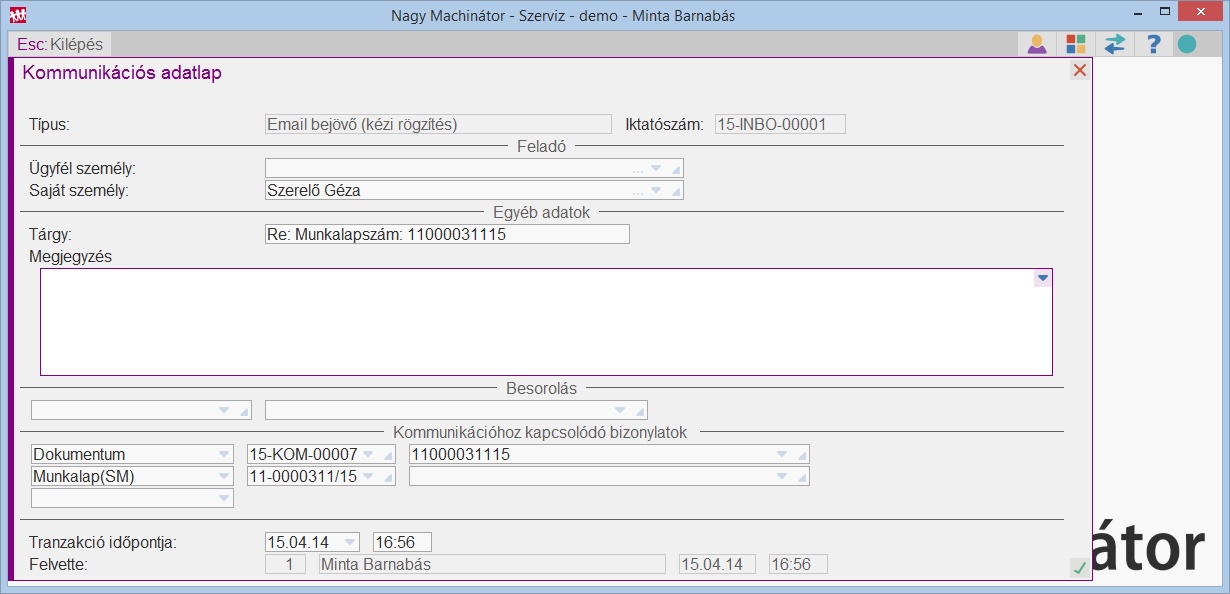Maximize the Nagy Machinátor window
Image resolution: width=1230 pixels, height=594 pixels.
[1165, 14]
